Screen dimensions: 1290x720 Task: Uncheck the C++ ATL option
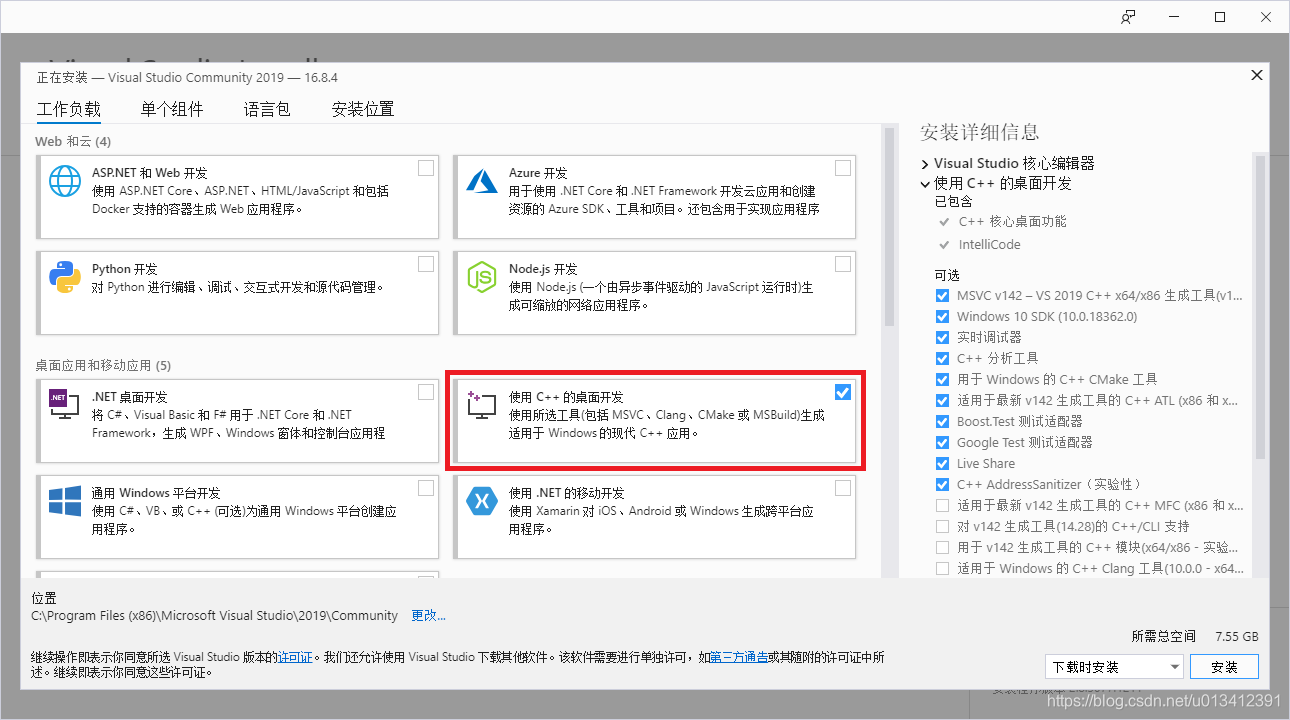942,401
